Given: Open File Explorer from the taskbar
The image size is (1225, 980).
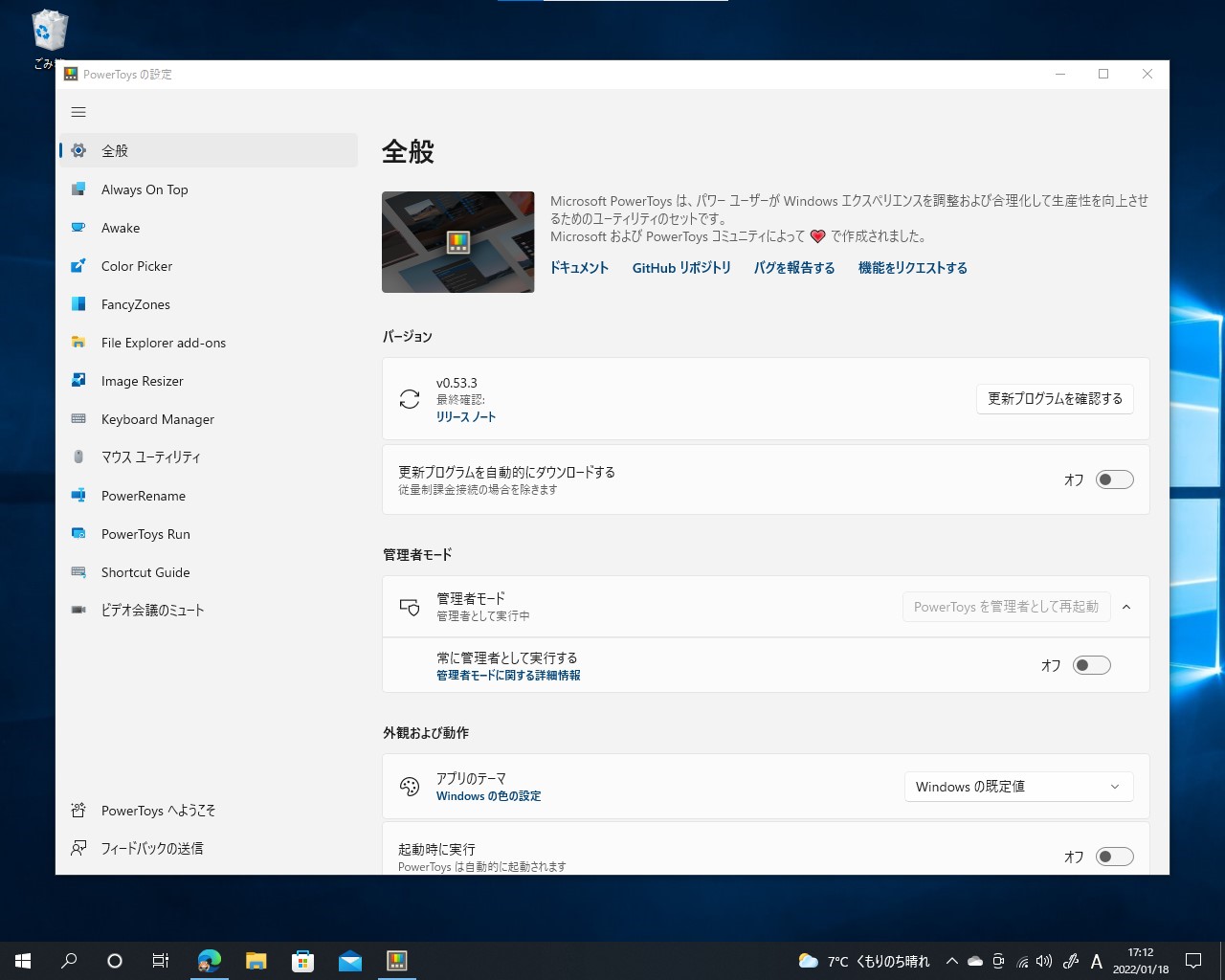Looking at the screenshot, I should click(256, 961).
